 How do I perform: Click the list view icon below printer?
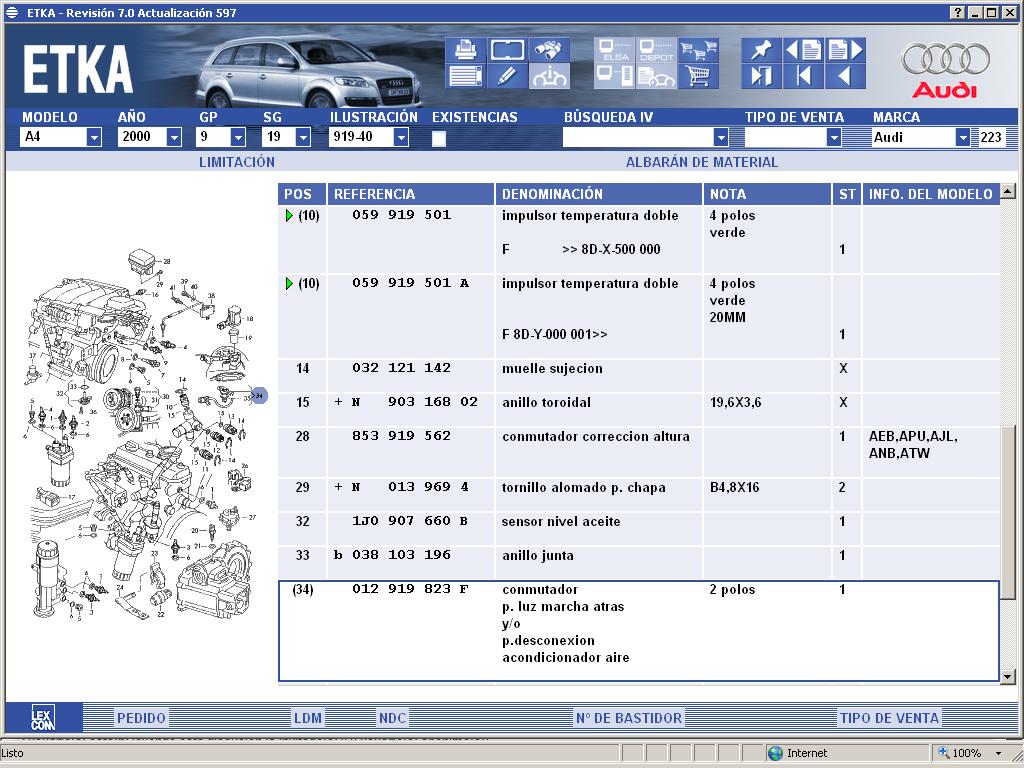466,76
